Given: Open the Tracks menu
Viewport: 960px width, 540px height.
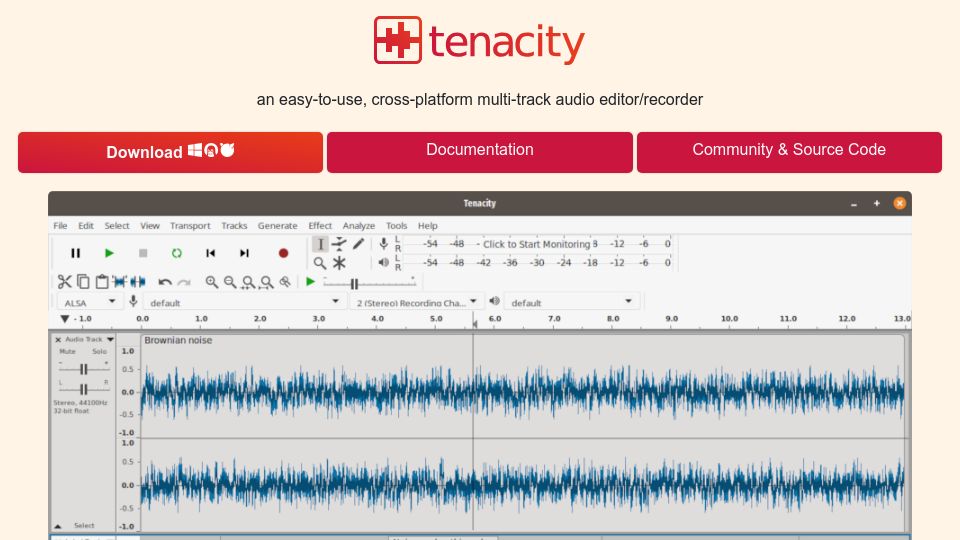Looking at the screenshot, I should click(x=234, y=225).
